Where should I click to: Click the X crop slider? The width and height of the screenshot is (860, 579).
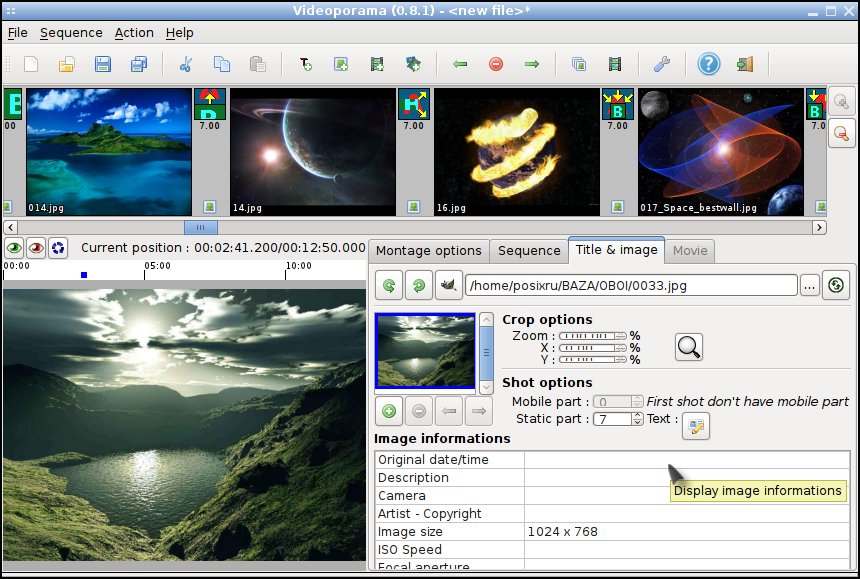pyautogui.click(x=592, y=348)
